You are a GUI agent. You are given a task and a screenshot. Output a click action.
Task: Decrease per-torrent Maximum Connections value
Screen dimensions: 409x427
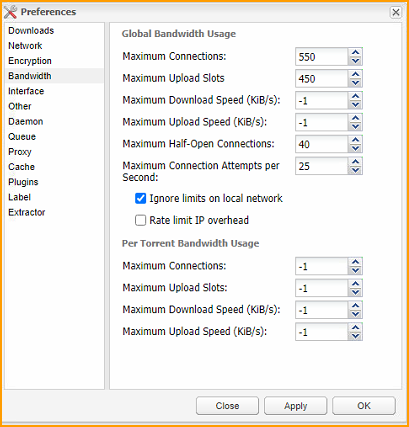pyautogui.click(x=355, y=270)
